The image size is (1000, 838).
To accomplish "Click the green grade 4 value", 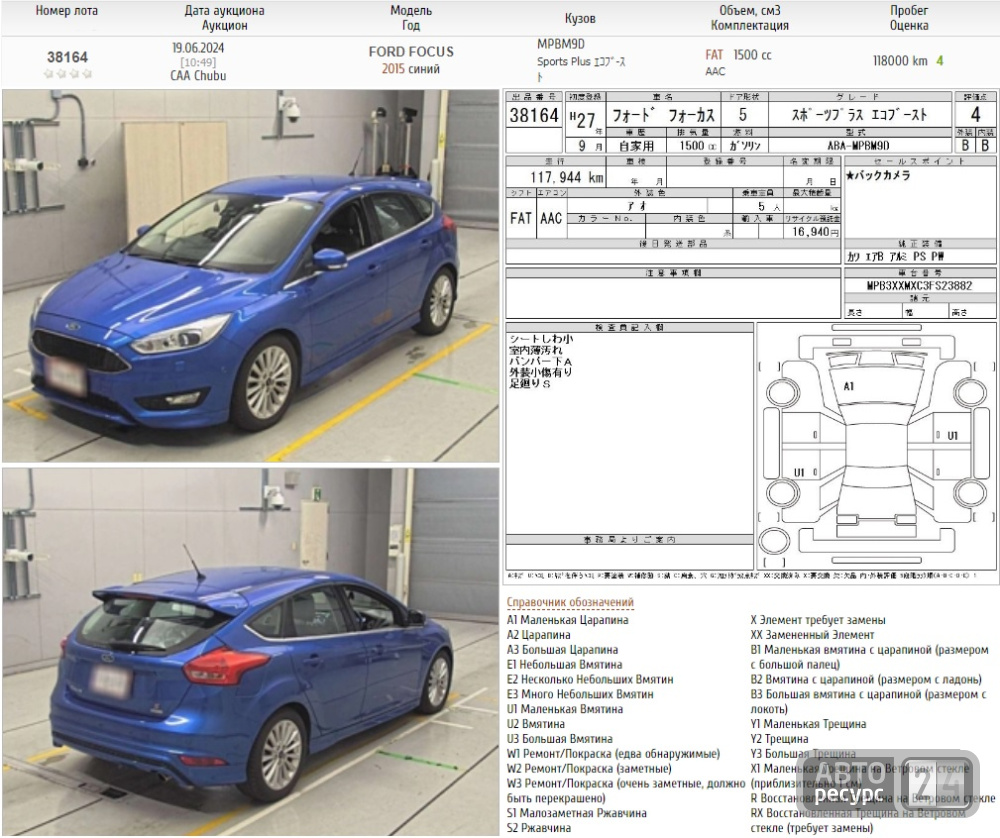I will point(939,61).
